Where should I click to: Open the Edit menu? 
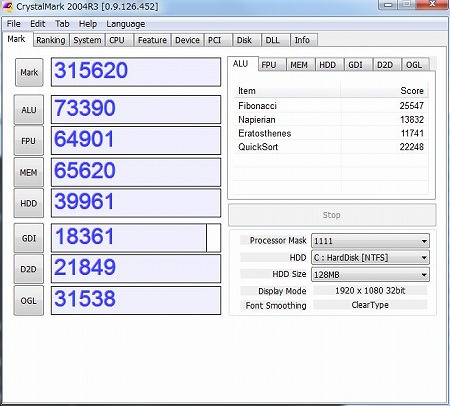37,24
